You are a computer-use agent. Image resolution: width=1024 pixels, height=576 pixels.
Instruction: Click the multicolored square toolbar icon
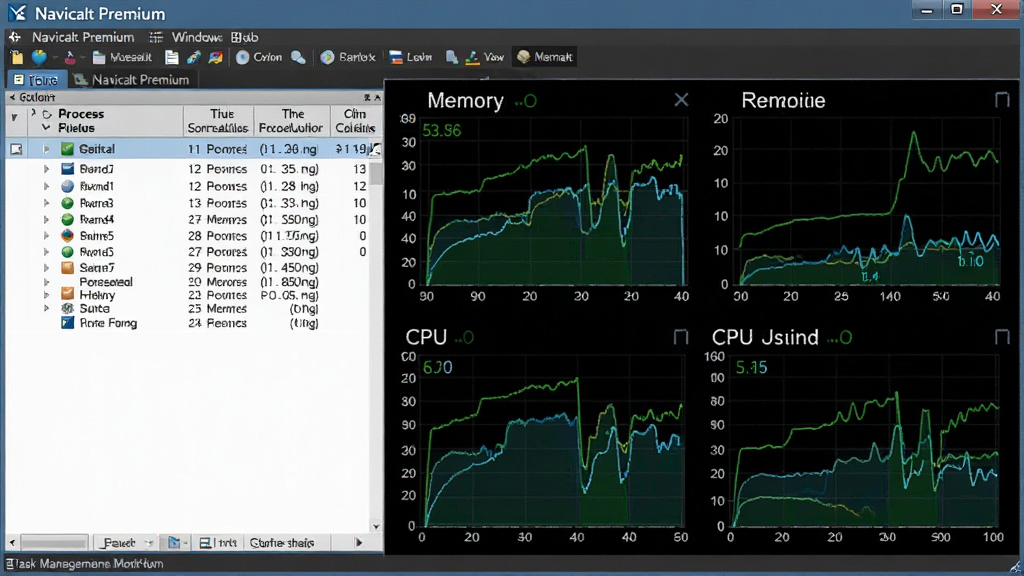tap(216, 57)
